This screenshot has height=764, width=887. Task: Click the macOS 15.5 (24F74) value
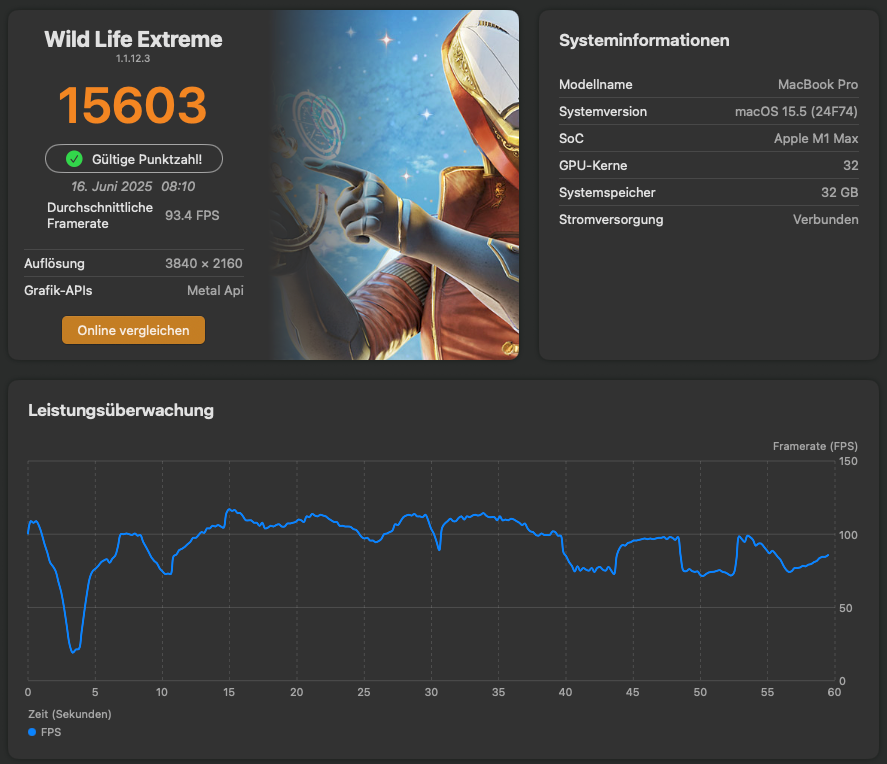pyautogui.click(x=796, y=112)
